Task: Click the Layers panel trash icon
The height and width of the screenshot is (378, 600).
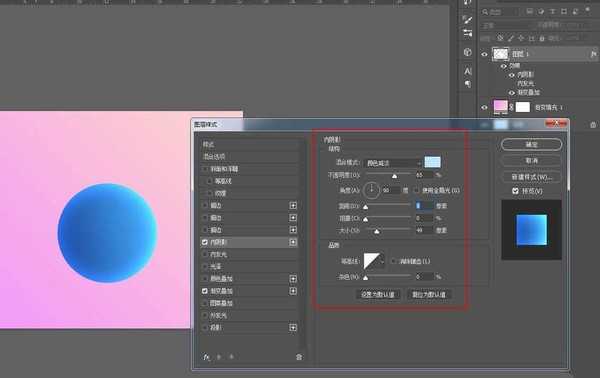Action: [x=593, y=125]
